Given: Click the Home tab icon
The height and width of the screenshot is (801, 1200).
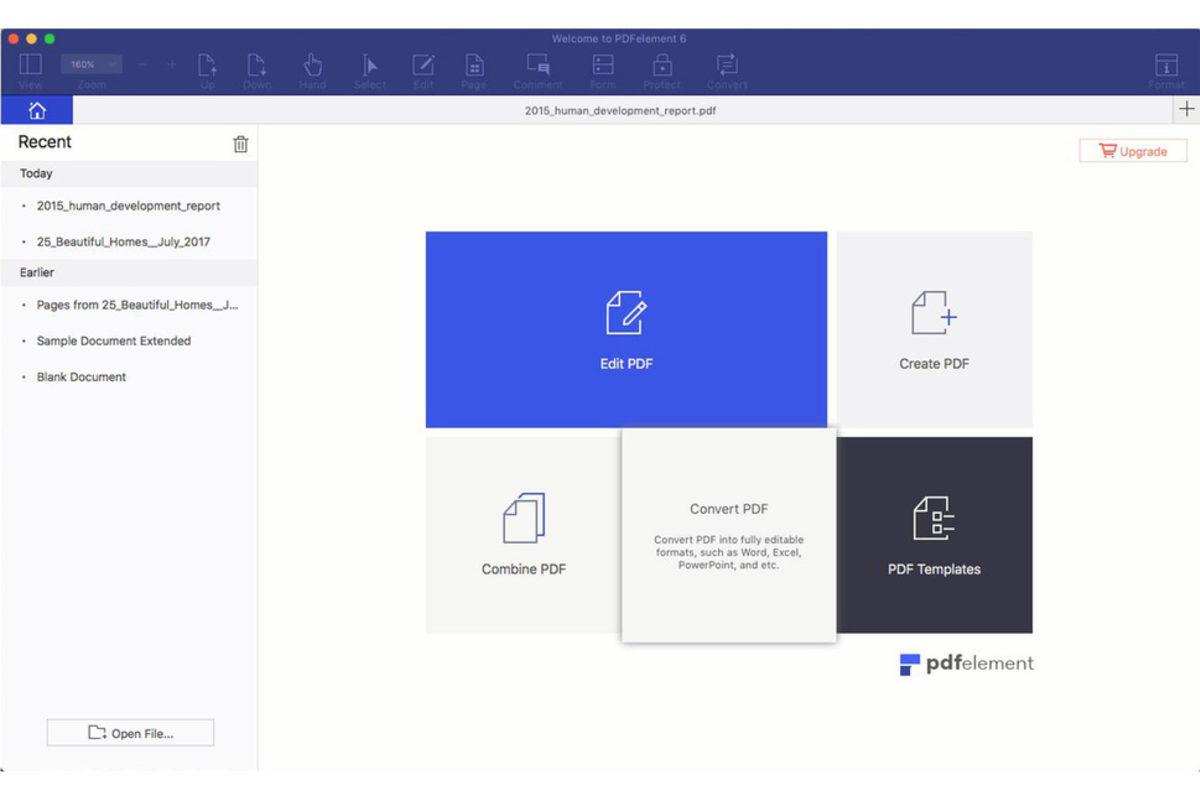Looking at the screenshot, I should tap(37, 111).
